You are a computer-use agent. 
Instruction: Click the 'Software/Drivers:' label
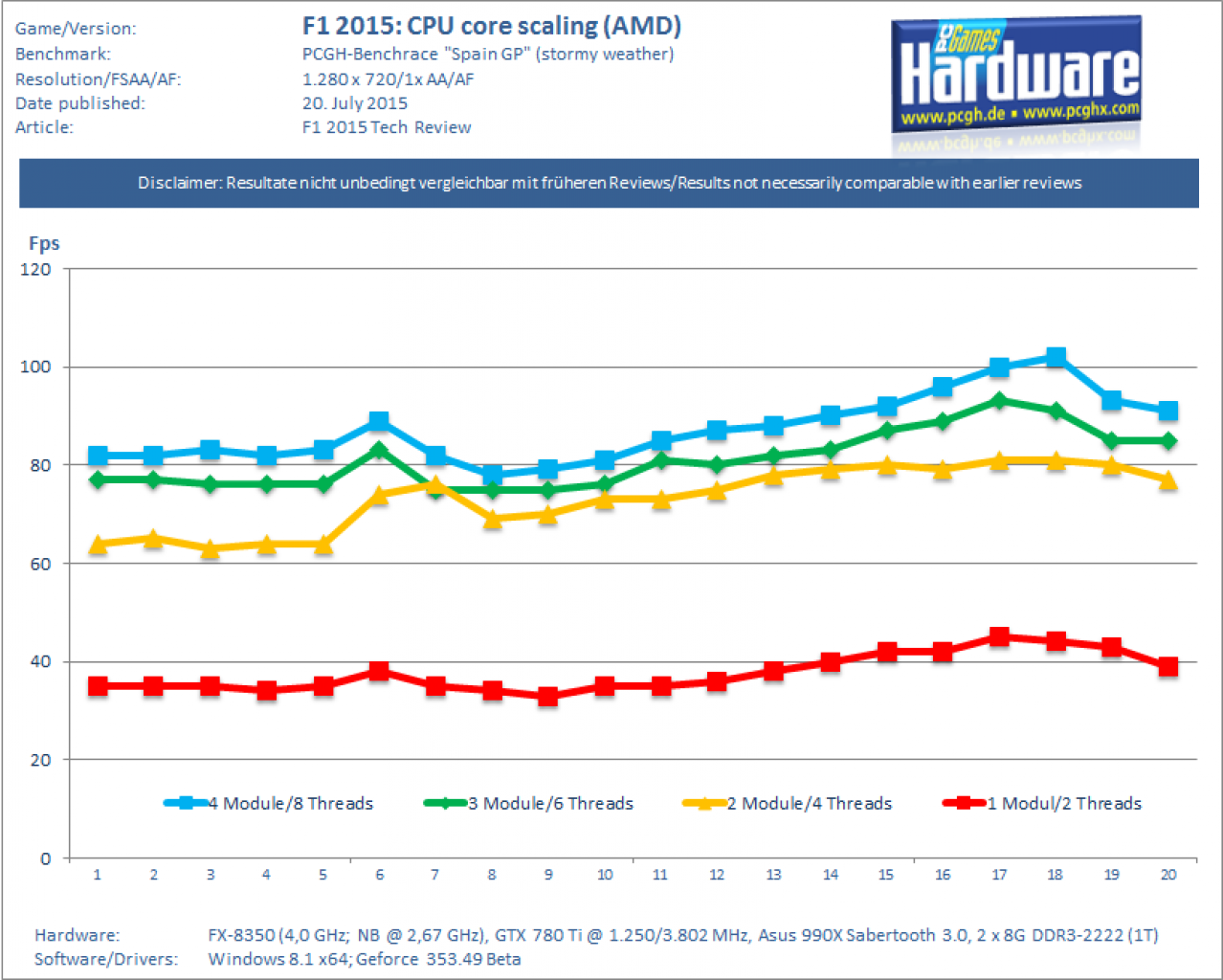(106, 959)
